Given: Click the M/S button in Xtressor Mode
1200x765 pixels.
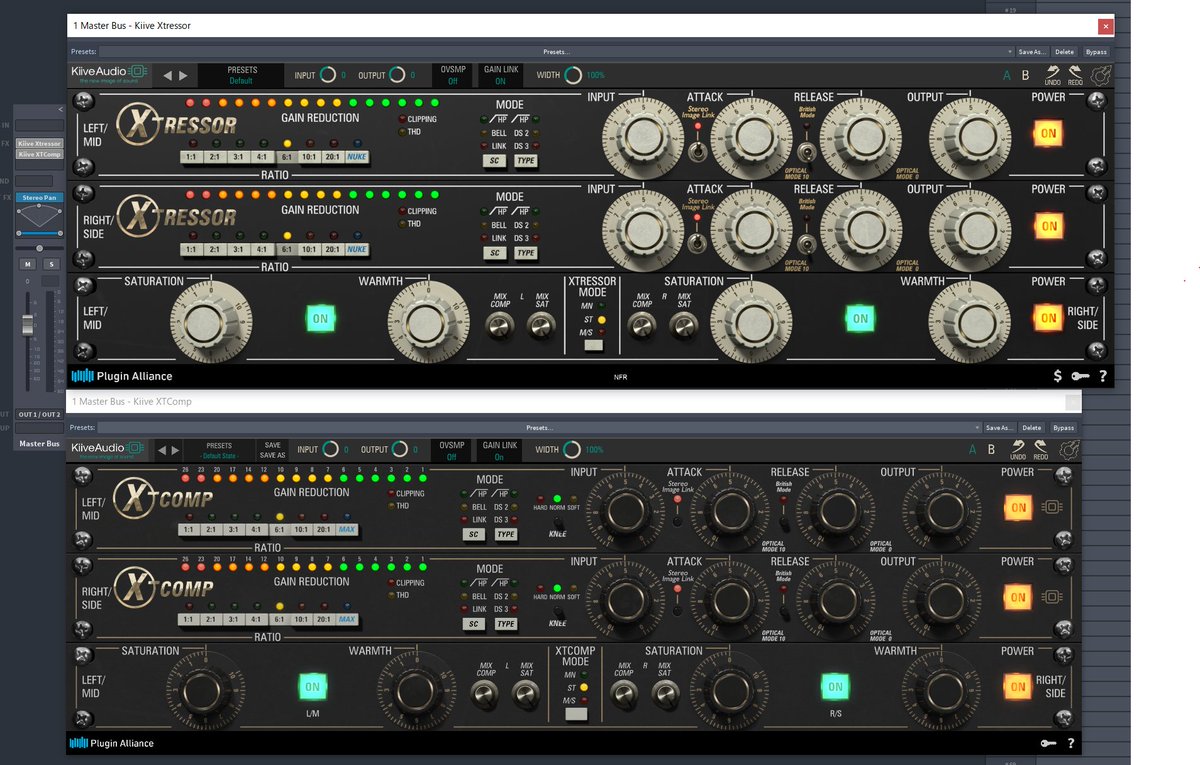Looking at the screenshot, I should pyautogui.click(x=594, y=346).
